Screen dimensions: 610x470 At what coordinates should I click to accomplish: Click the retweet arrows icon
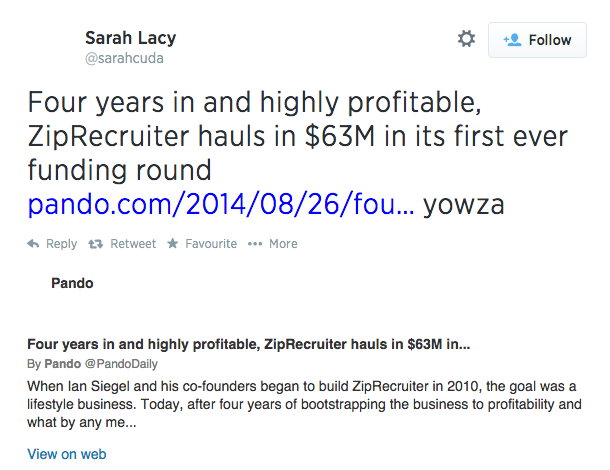[x=96, y=244]
